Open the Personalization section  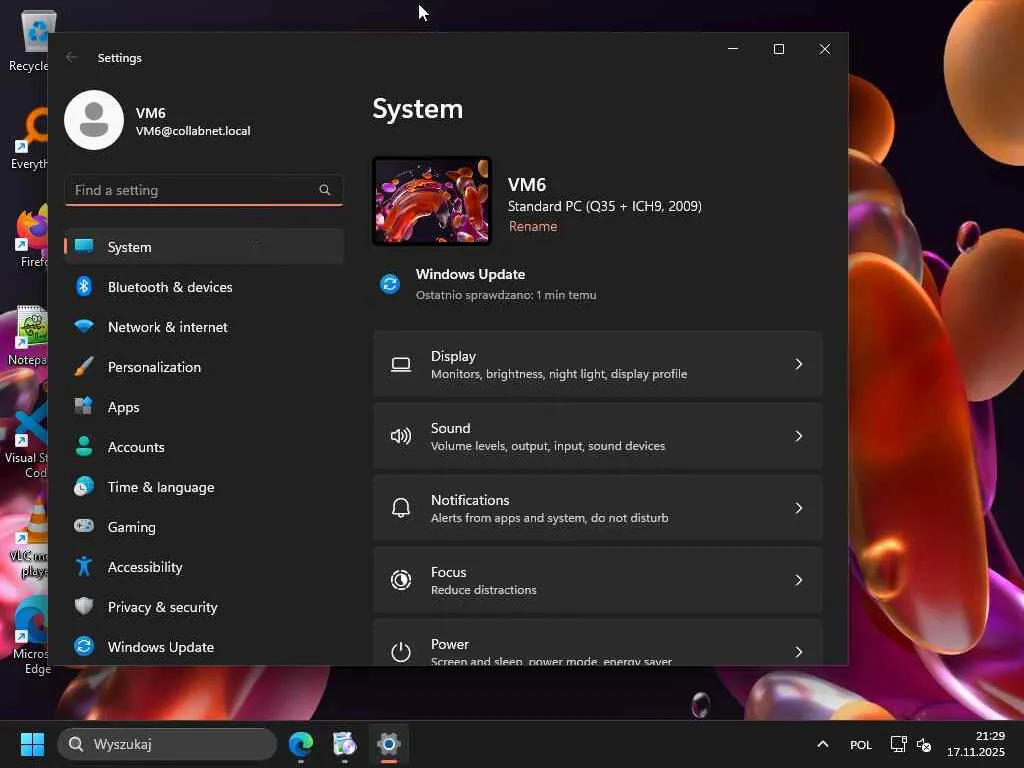[204, 367]
